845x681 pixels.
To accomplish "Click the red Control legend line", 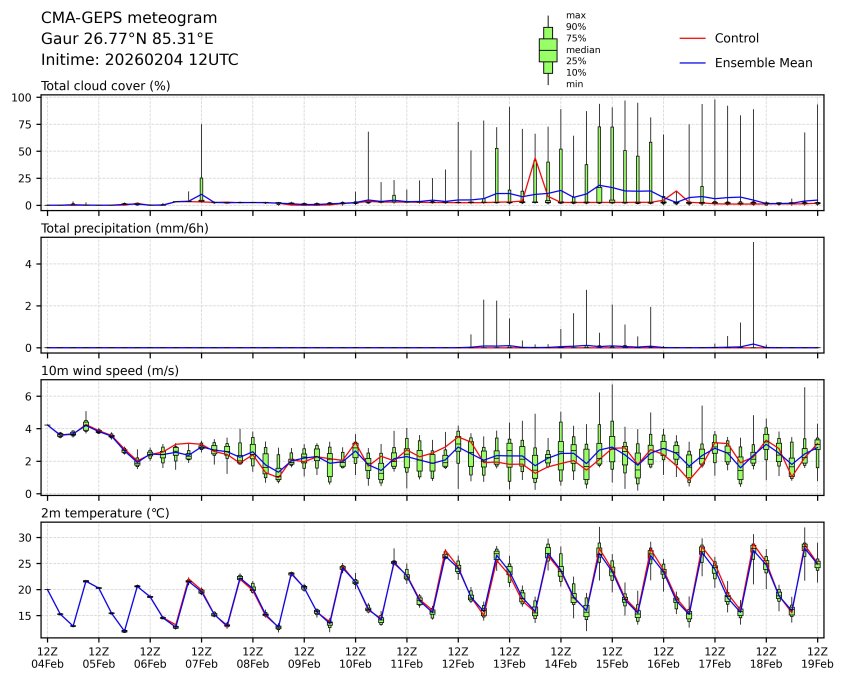I will coord(693,38).
